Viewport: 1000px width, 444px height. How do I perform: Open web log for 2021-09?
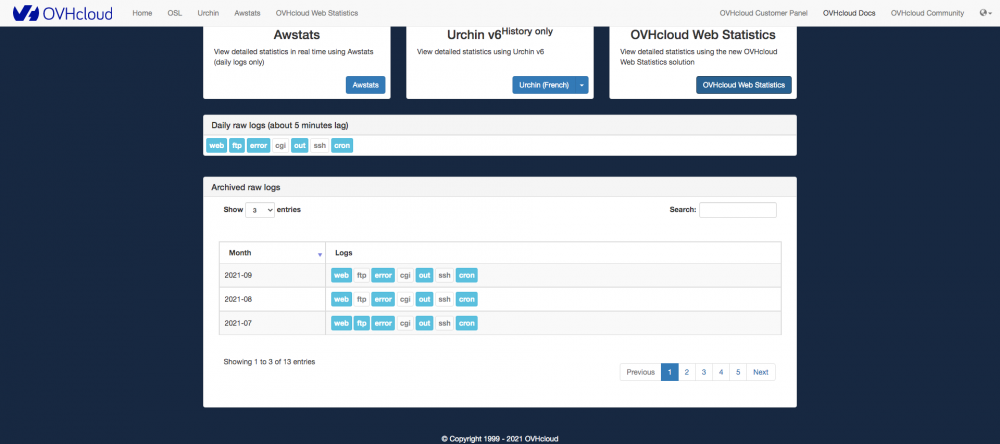341,276
